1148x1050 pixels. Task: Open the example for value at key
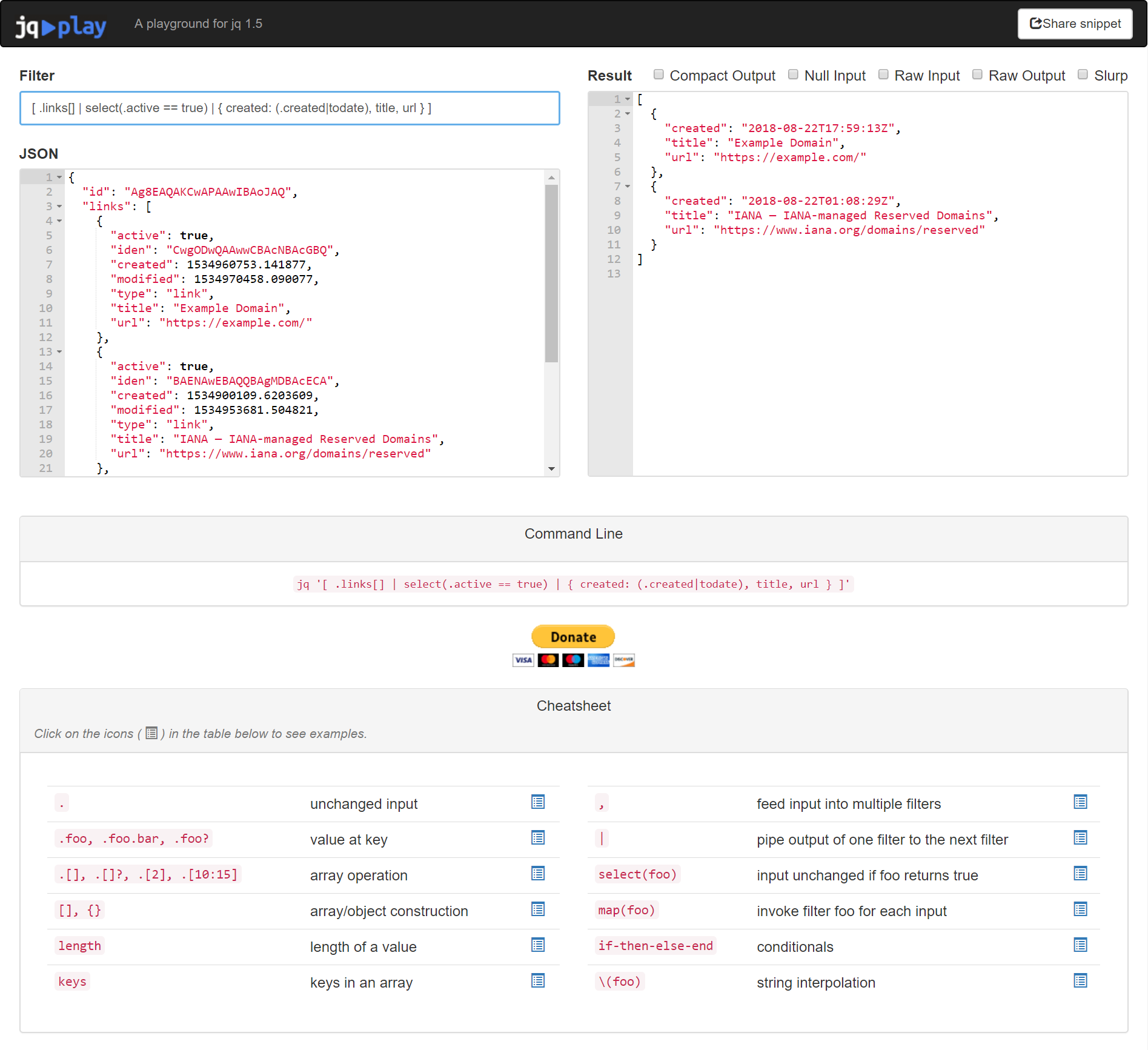[538, 838]
